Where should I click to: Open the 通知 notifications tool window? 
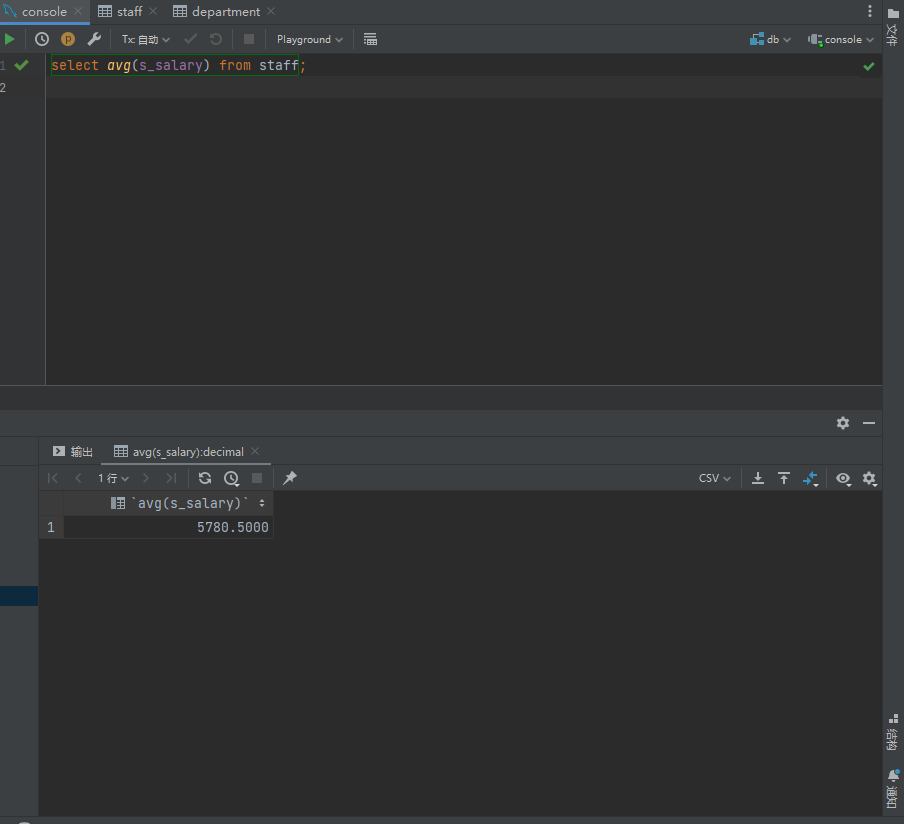(892, 788)
